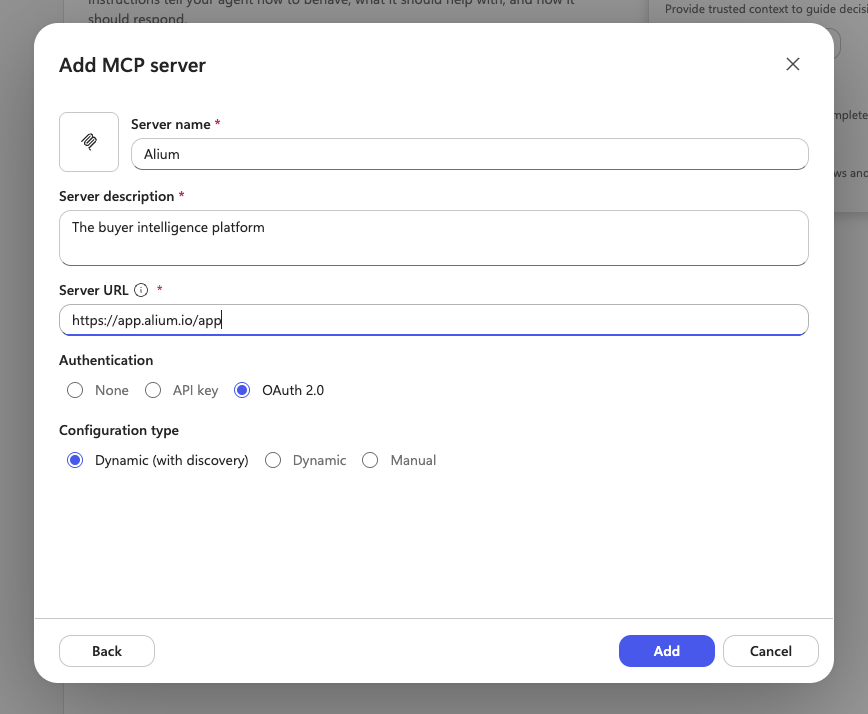Screen dimensions: 868x714
Task: Click the Server name field containing Alium
Action: (x=469, y=154)
